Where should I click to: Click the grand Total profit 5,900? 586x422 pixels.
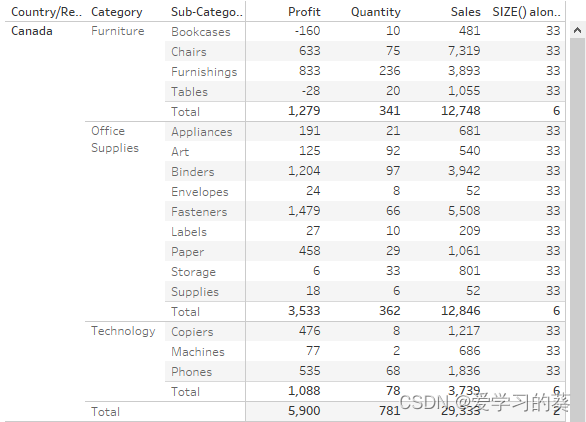pyautogui.click(x=304, y=411)
